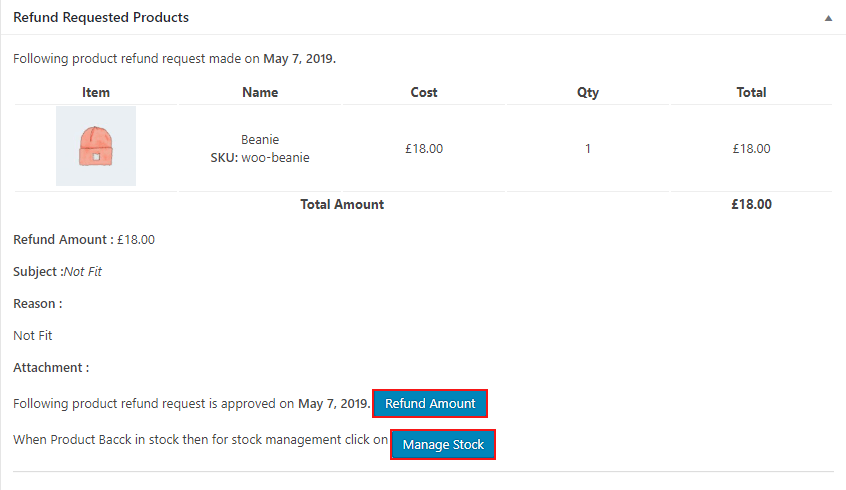Viewport: 846px width, 490px height.
Task: Click the Qty column header
Action: click(x=588, y=92)
